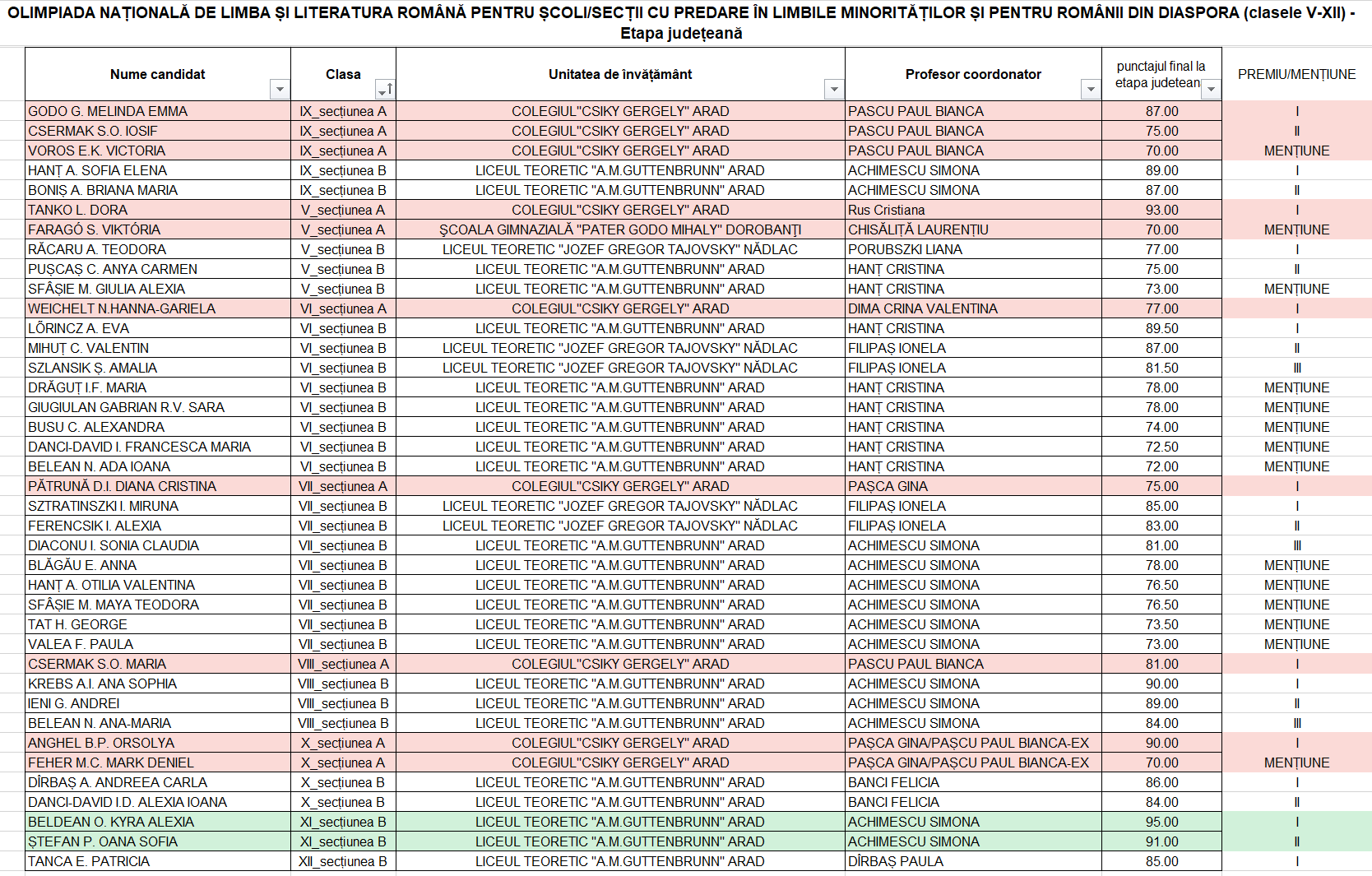The height and width of the screenshot is (876, 1372).
Task: Select the BELDEAN O. KYRA ALEXIA cell
Action: [x=111, y=822]
